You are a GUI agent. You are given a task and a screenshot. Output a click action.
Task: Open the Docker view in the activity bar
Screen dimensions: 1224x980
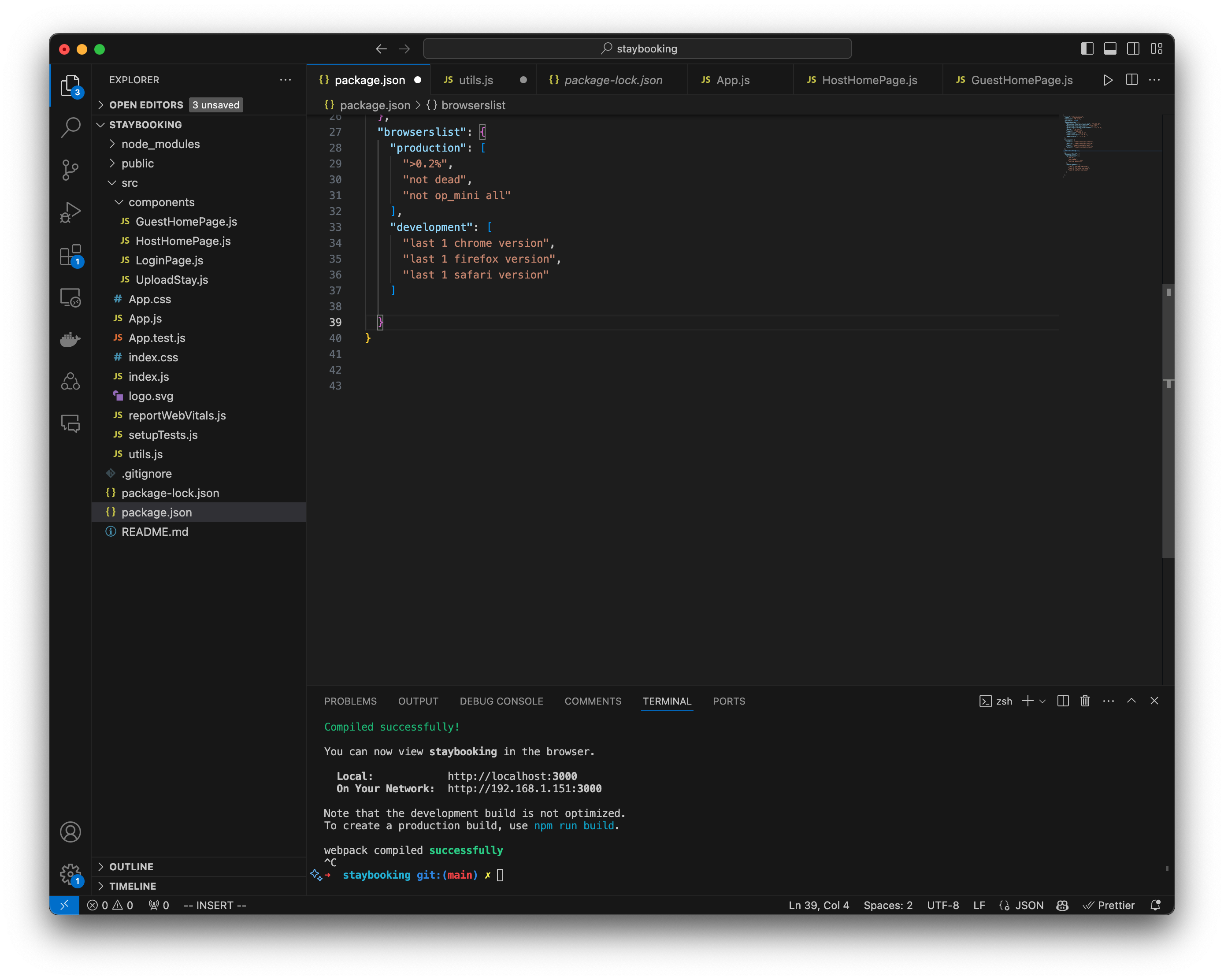[70, 340]
